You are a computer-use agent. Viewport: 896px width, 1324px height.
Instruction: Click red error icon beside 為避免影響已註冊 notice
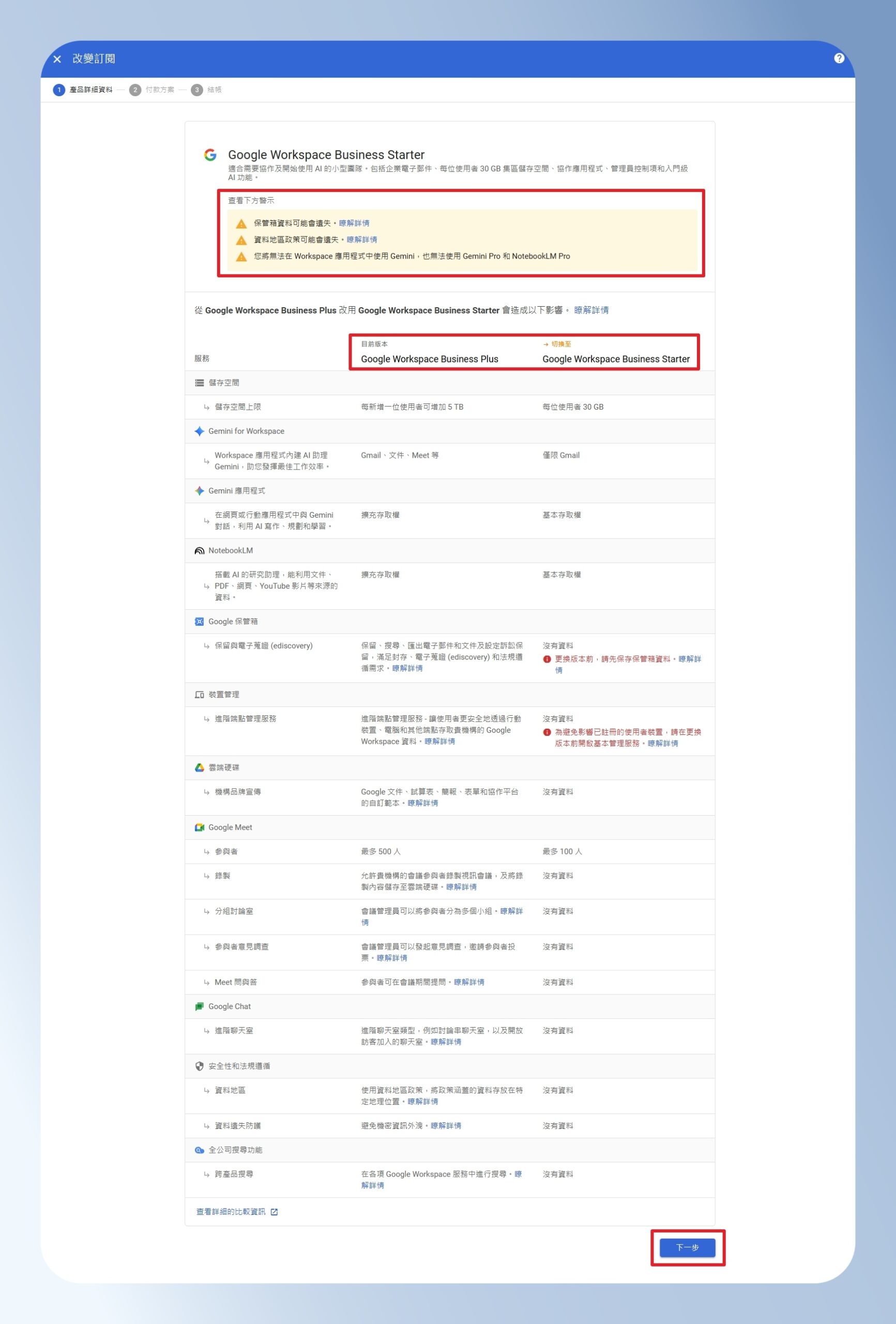[x=547, y=732]
